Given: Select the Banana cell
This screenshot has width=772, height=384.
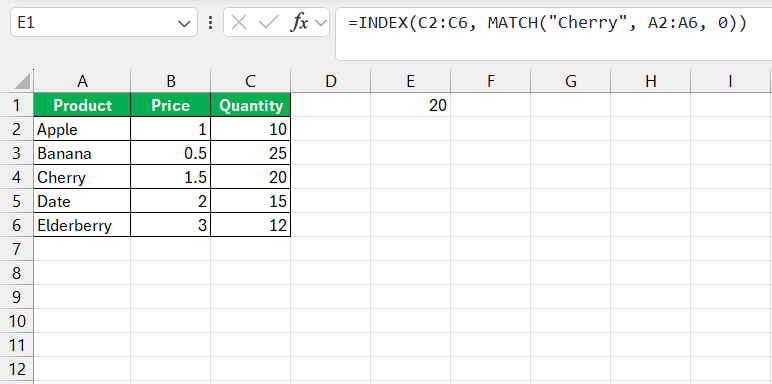Looking at the screenshot, I should coord(82,153).
